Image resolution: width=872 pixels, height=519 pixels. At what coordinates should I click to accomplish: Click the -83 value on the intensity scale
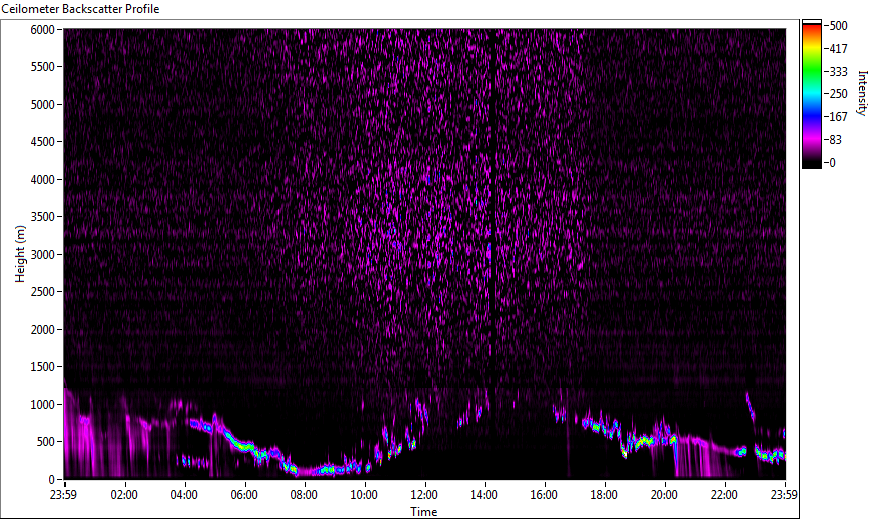point(833,140)
